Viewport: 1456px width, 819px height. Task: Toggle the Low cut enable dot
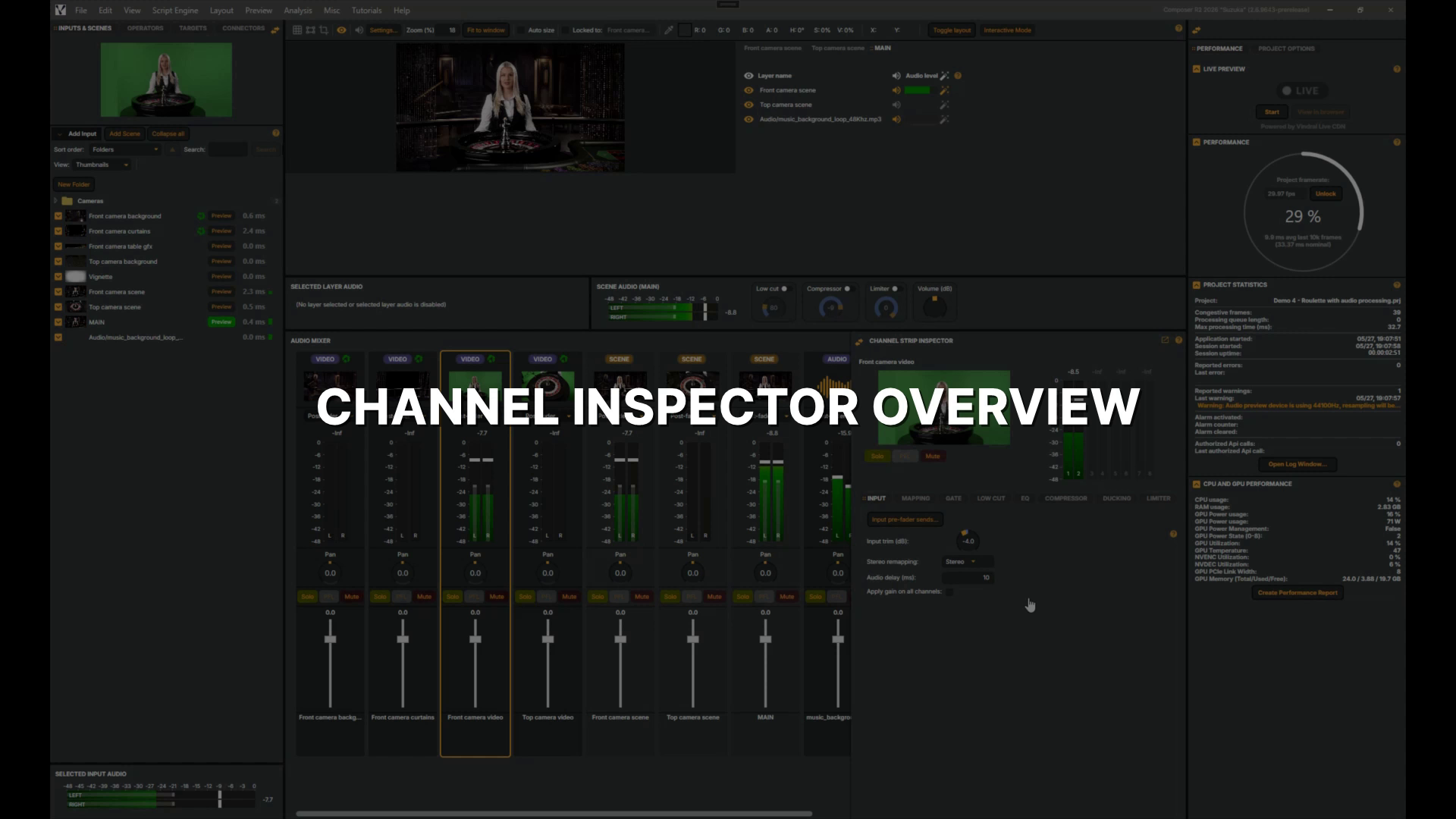[x=784, y=289]
